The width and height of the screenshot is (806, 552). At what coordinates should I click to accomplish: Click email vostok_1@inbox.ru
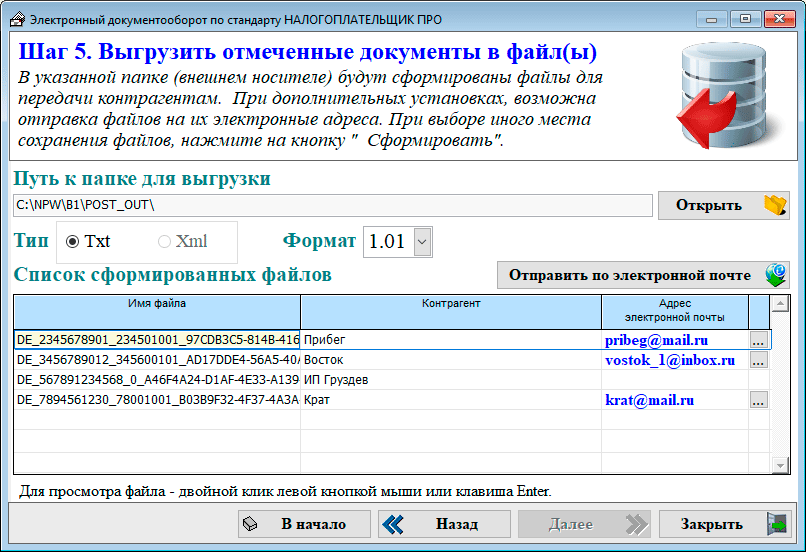click(x=670, y=360)
